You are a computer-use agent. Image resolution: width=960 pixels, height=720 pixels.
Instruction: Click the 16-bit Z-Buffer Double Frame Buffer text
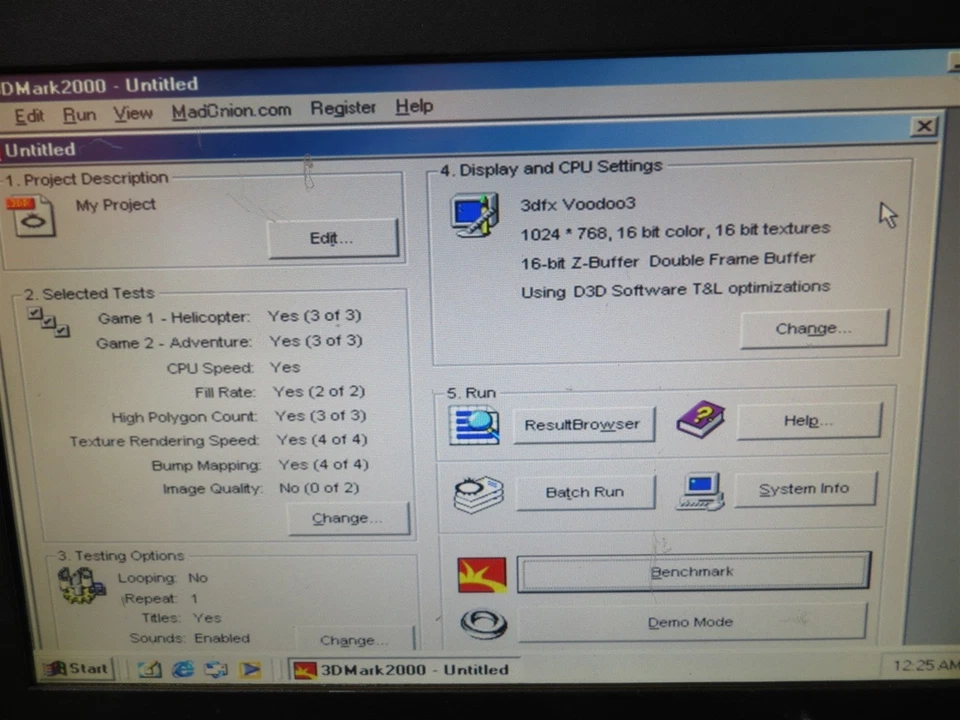[668, 260]
